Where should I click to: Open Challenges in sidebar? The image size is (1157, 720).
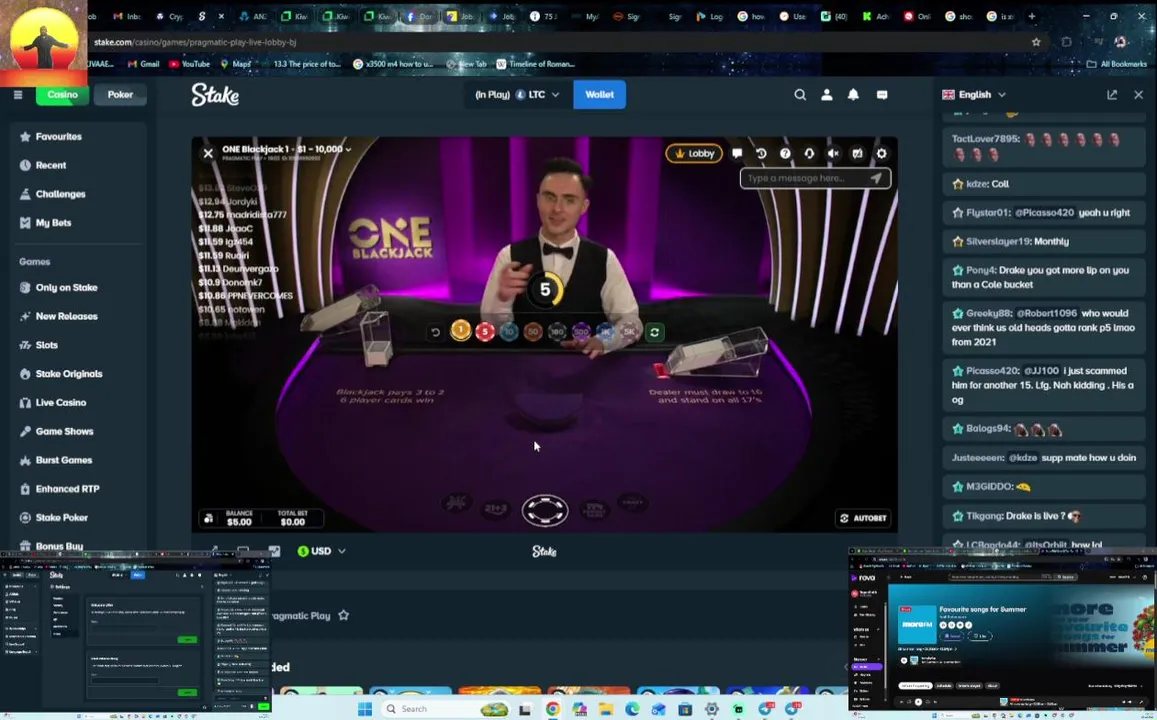click(61, 194)
